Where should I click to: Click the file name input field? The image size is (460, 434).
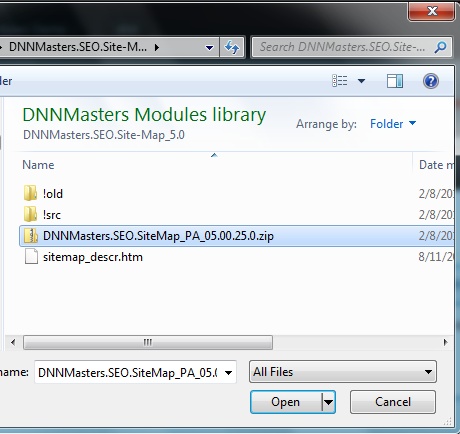(x=128, y=372)
